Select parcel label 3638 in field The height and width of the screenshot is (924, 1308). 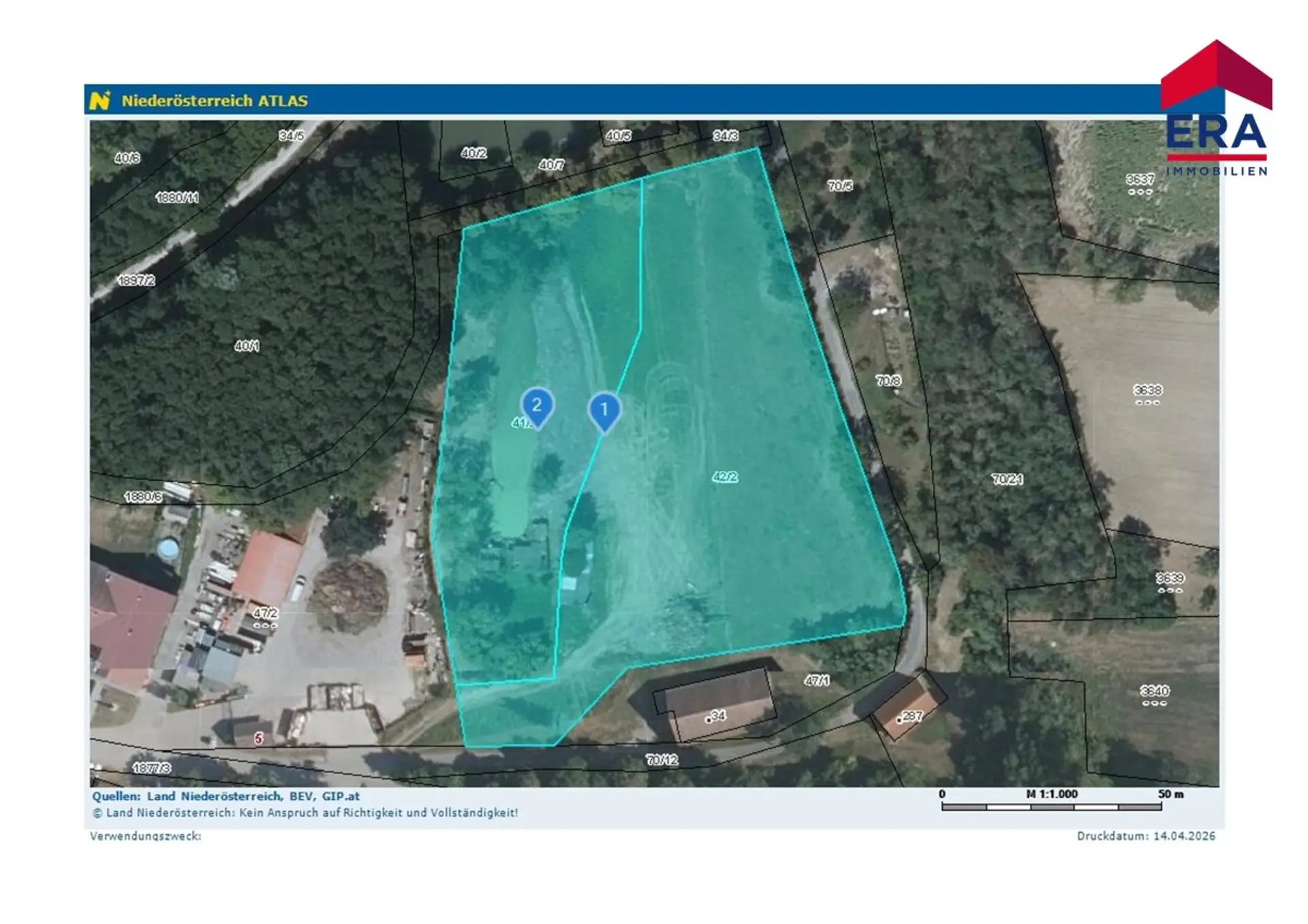tap(1147, 390)
